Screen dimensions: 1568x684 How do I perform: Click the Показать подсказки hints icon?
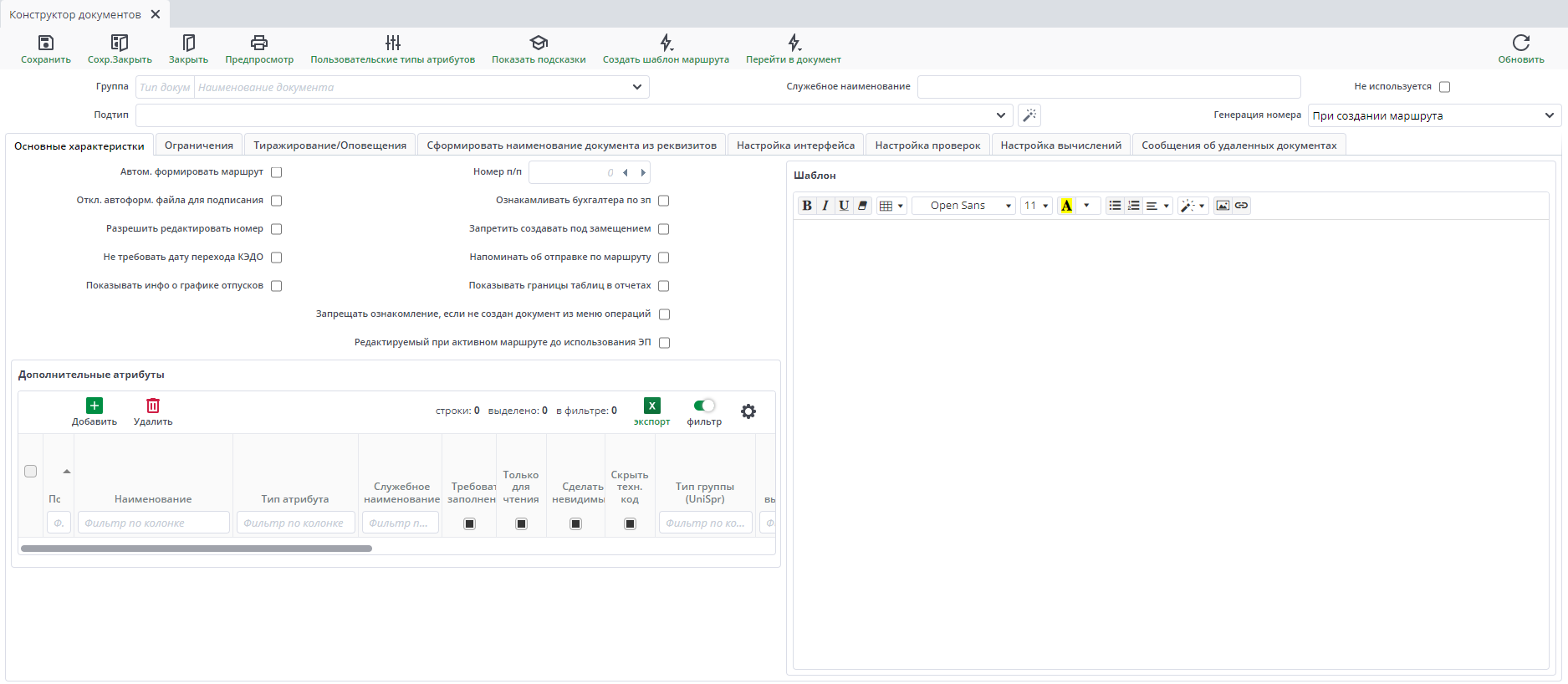pyautogui.click(x=539, y=43)
